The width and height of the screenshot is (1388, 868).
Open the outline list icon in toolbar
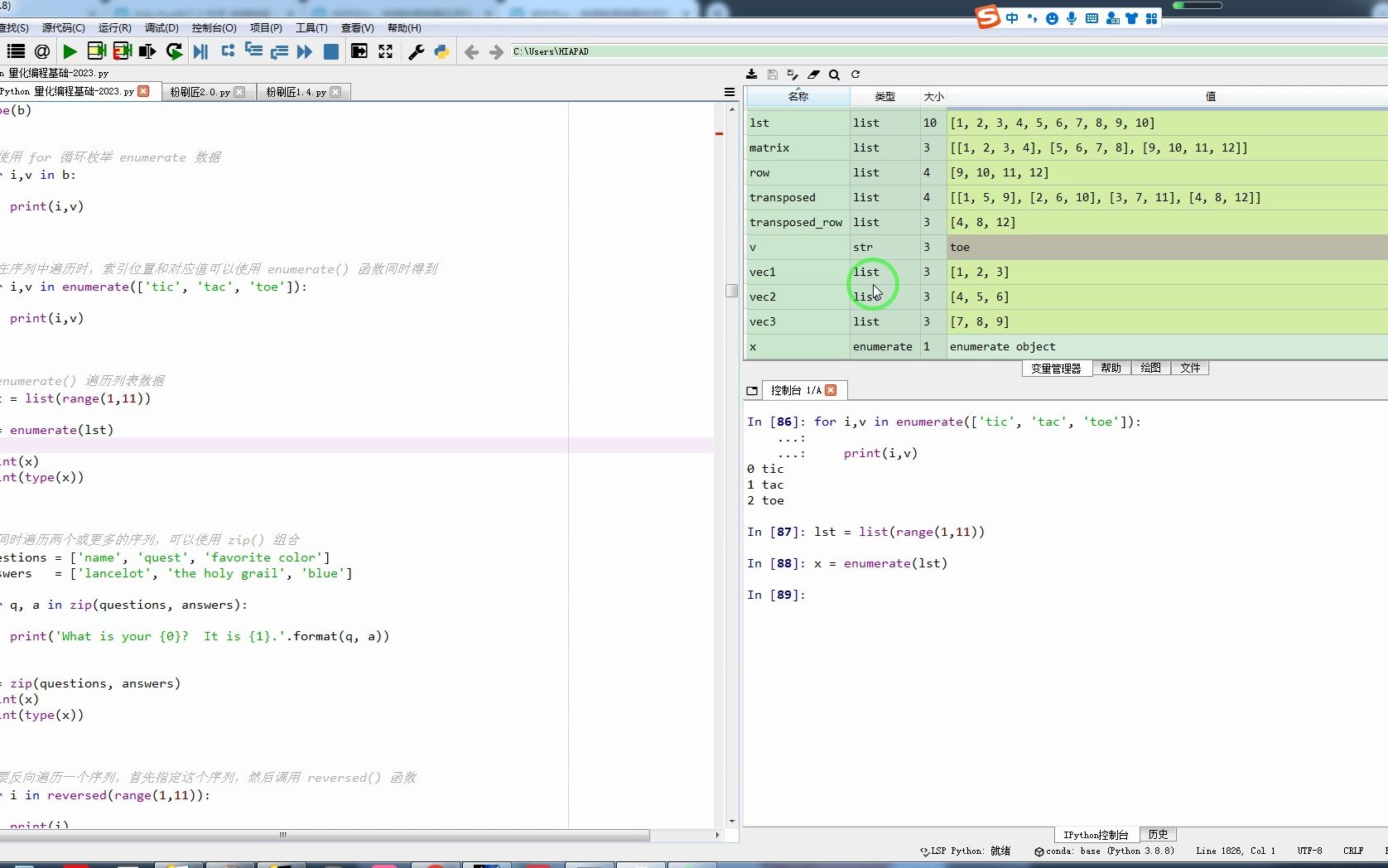click(x=16, y=51)
